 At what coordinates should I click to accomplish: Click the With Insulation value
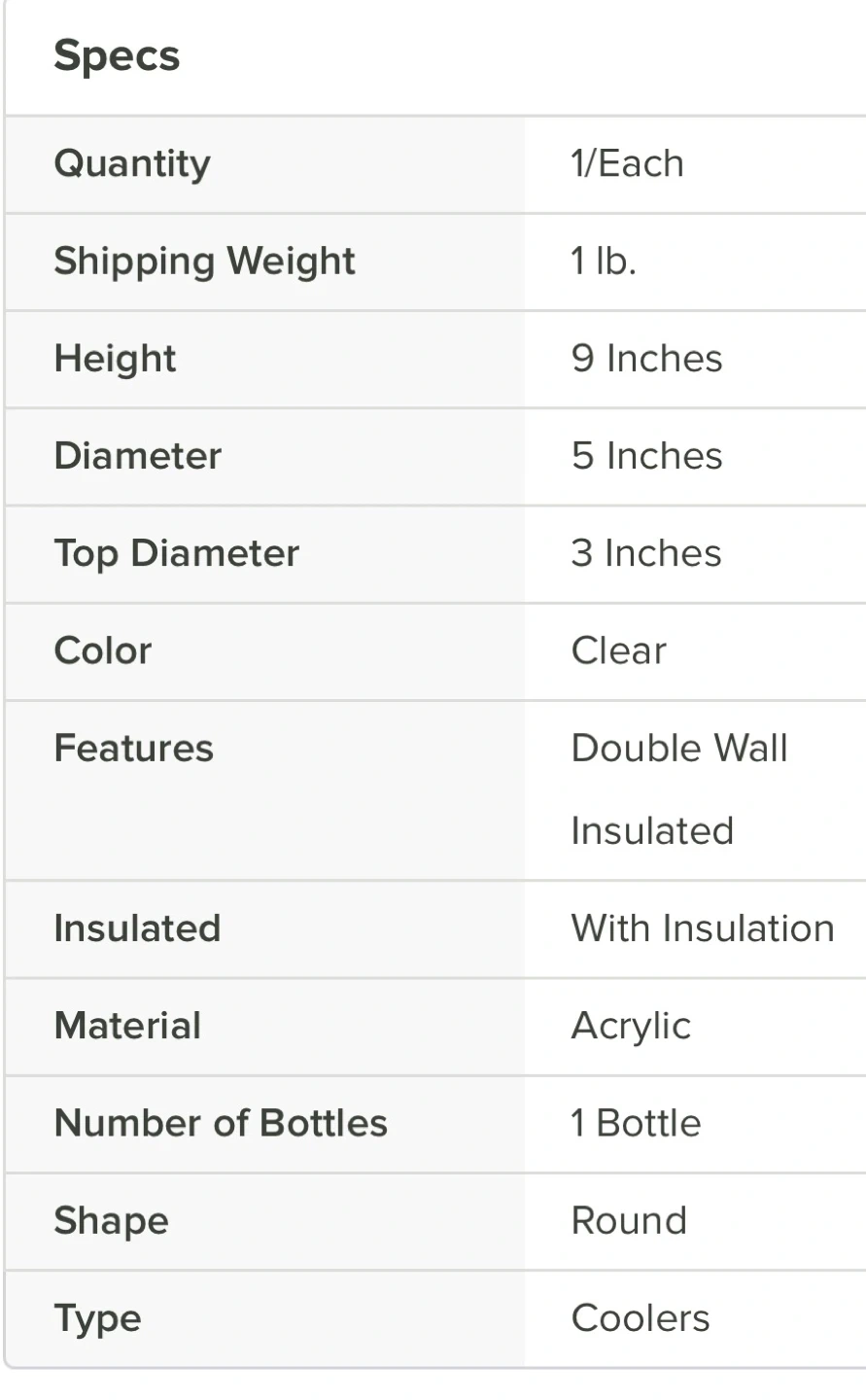[702, 928]
